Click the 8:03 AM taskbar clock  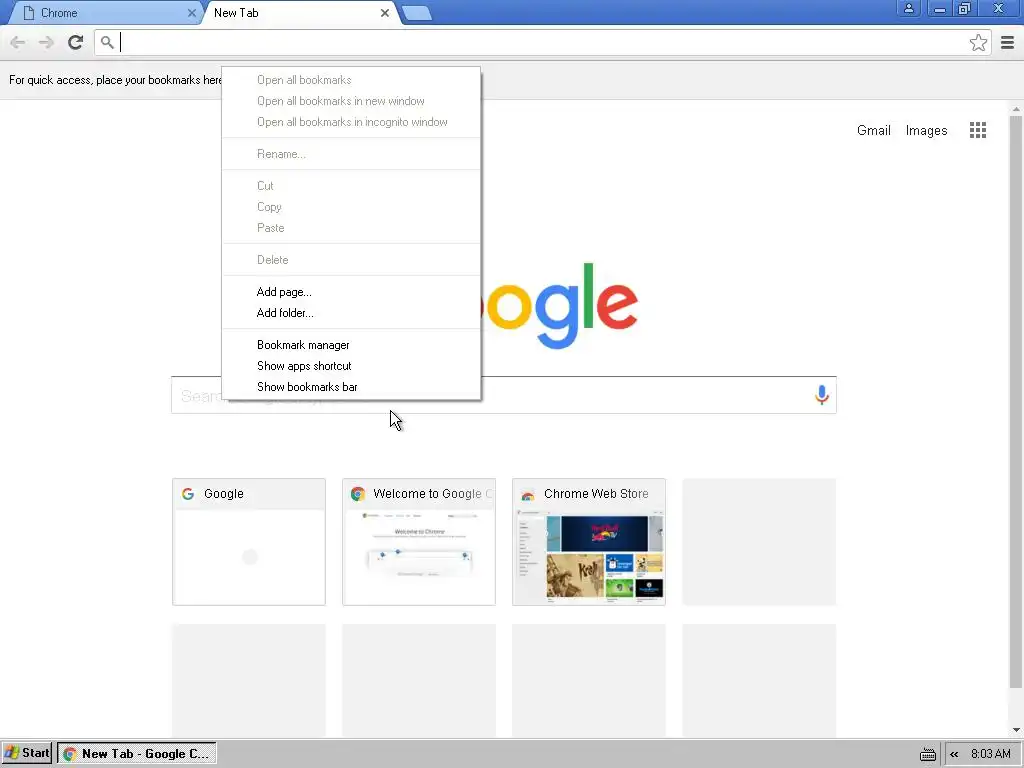(990, 754)
